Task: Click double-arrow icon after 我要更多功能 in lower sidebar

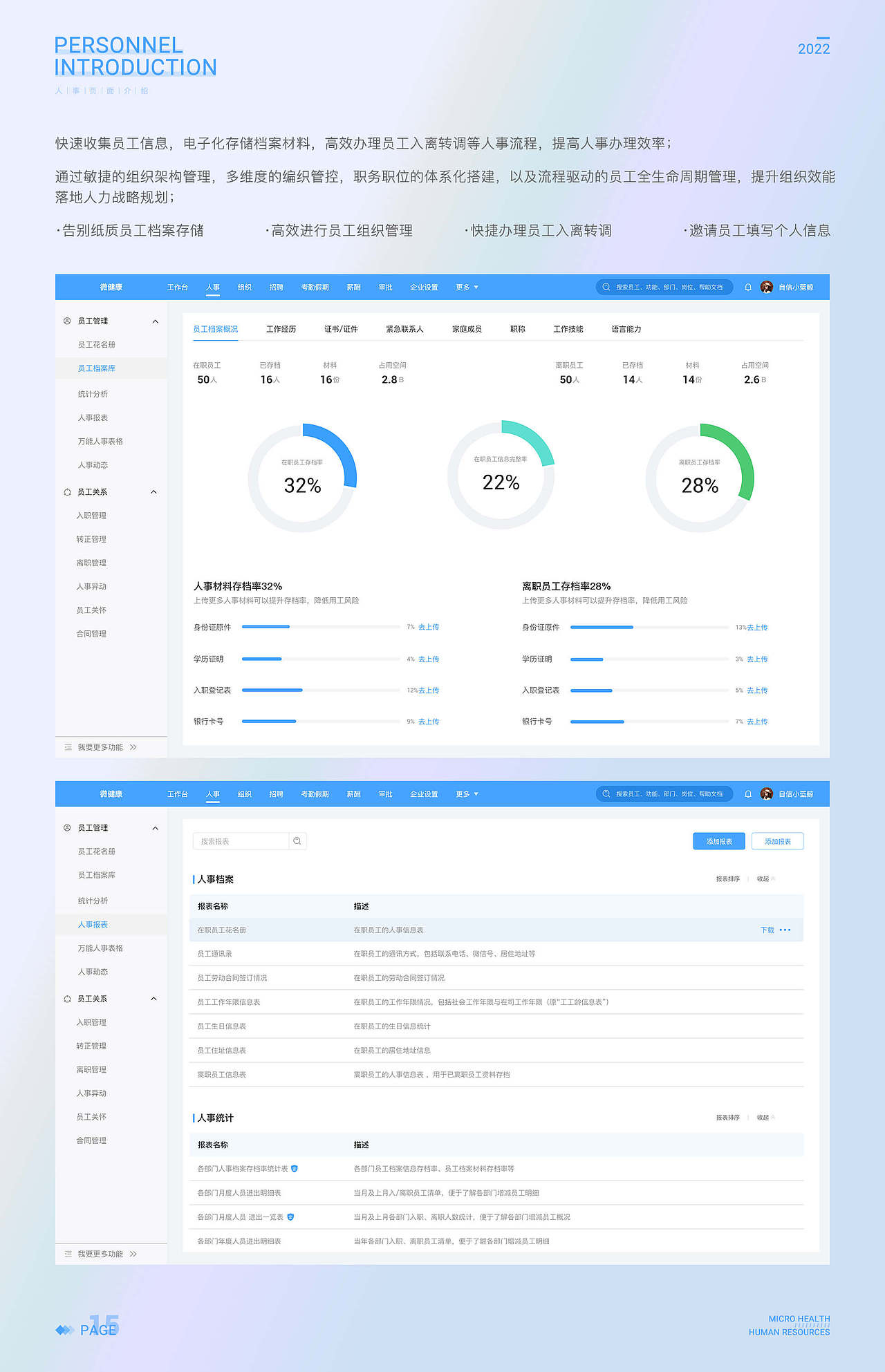Action: [133, 1254]
